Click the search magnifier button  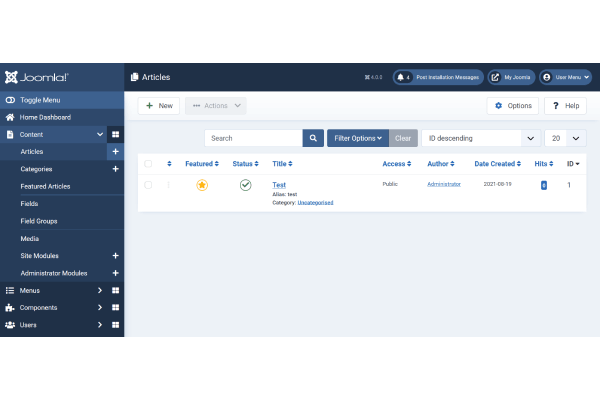pyautogui.click(x=313, y=138)
